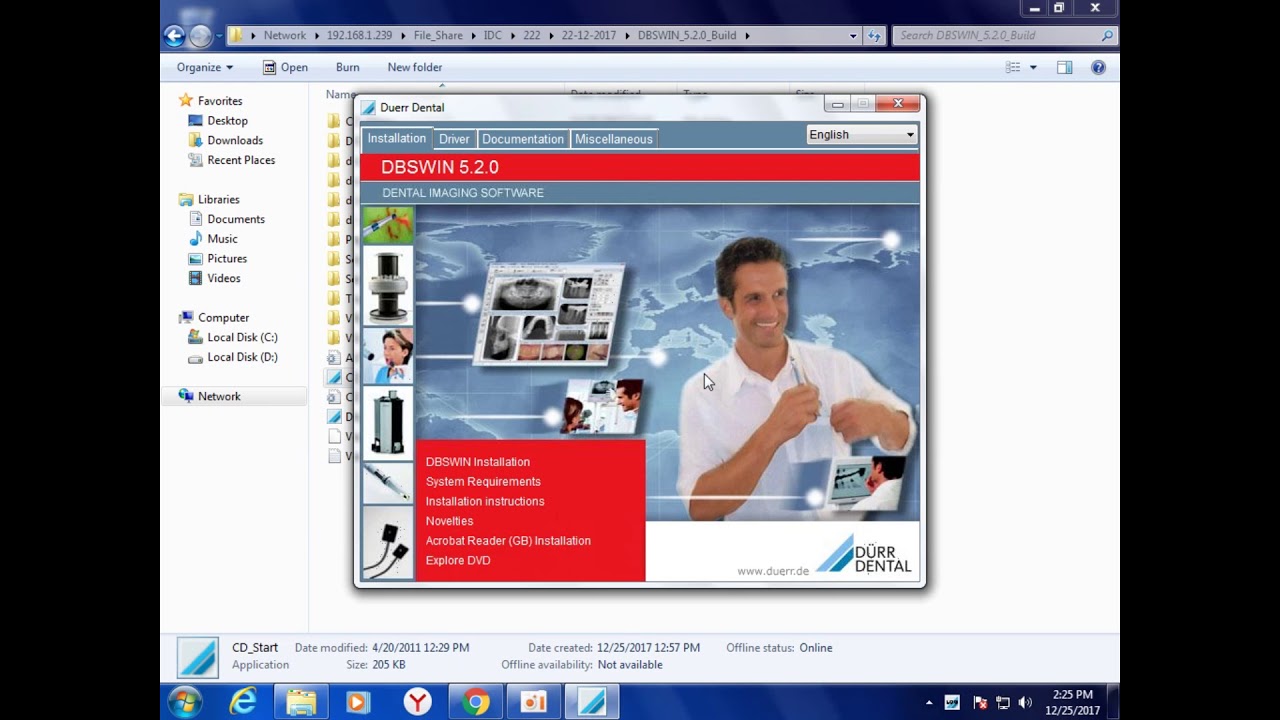Click the volume speaker tray icon
Viewport: 1280px width, 720px height.
tap(1025, 703)
